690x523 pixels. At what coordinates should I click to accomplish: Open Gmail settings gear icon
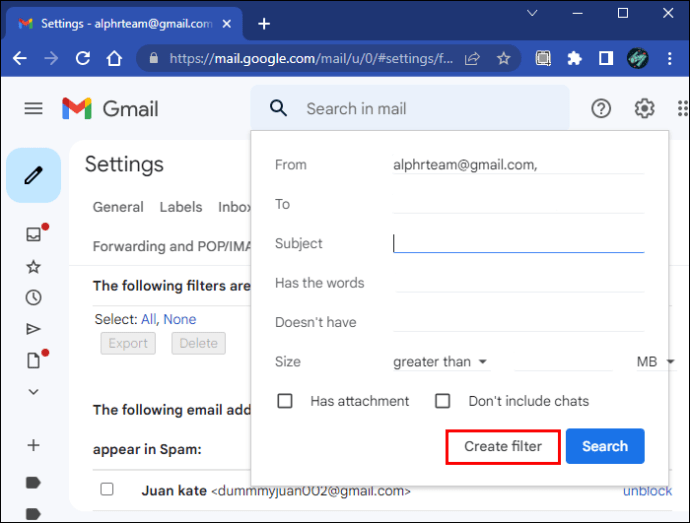tap(644, 108)
